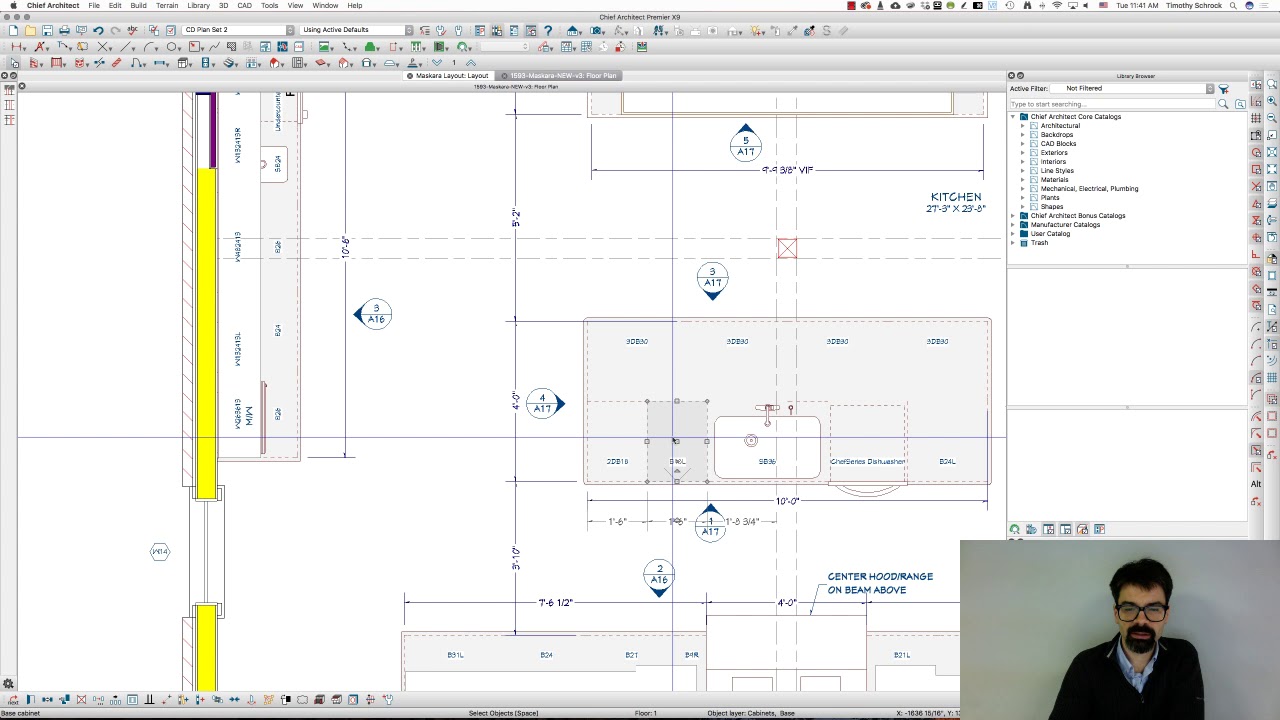Click the Redo arrow icon
1280x720 pixels.
pos(115,30)
